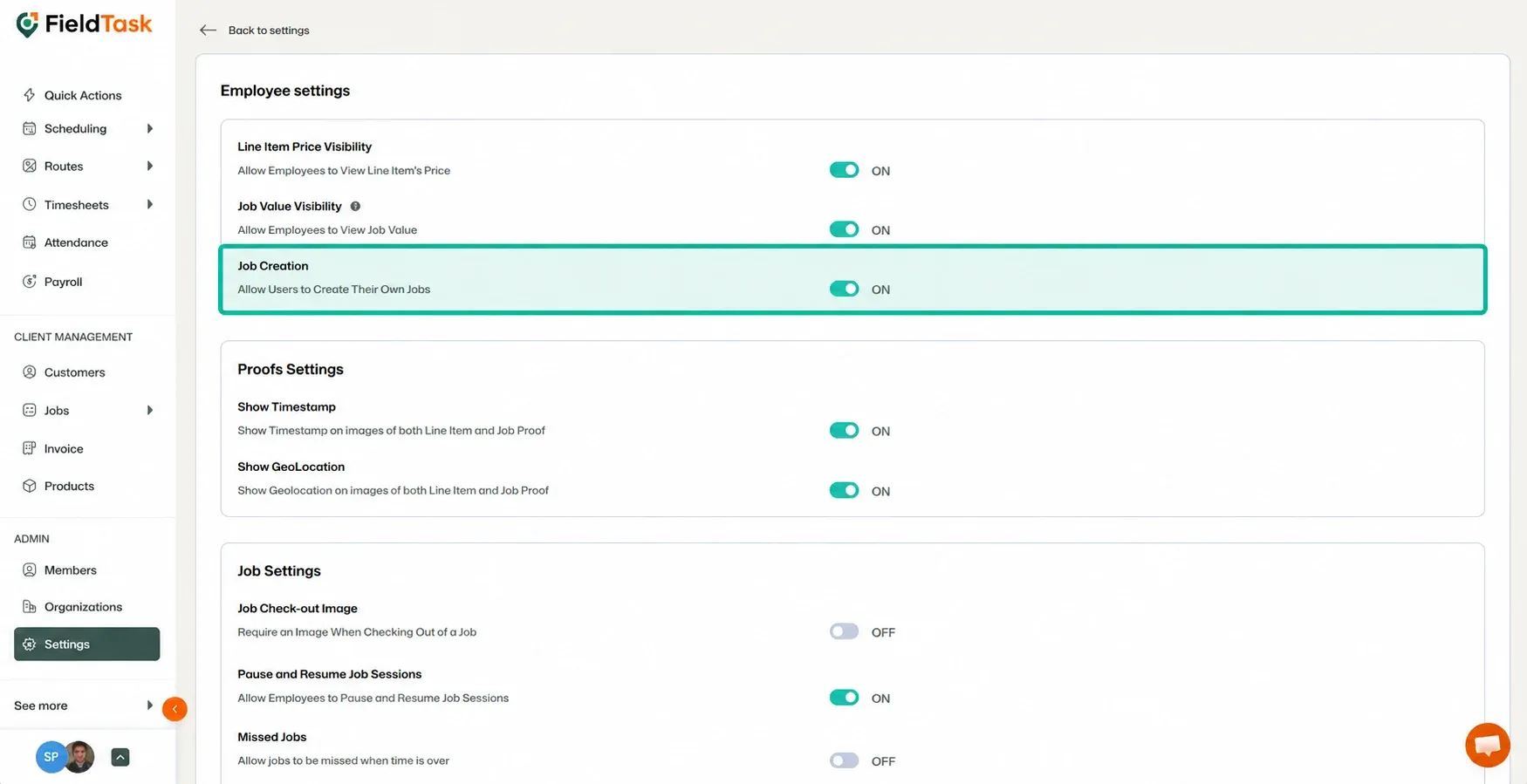The width and height of the screenshot is (1527, 784).
Task: Click the back arrow icon
Action: (208, 31)
